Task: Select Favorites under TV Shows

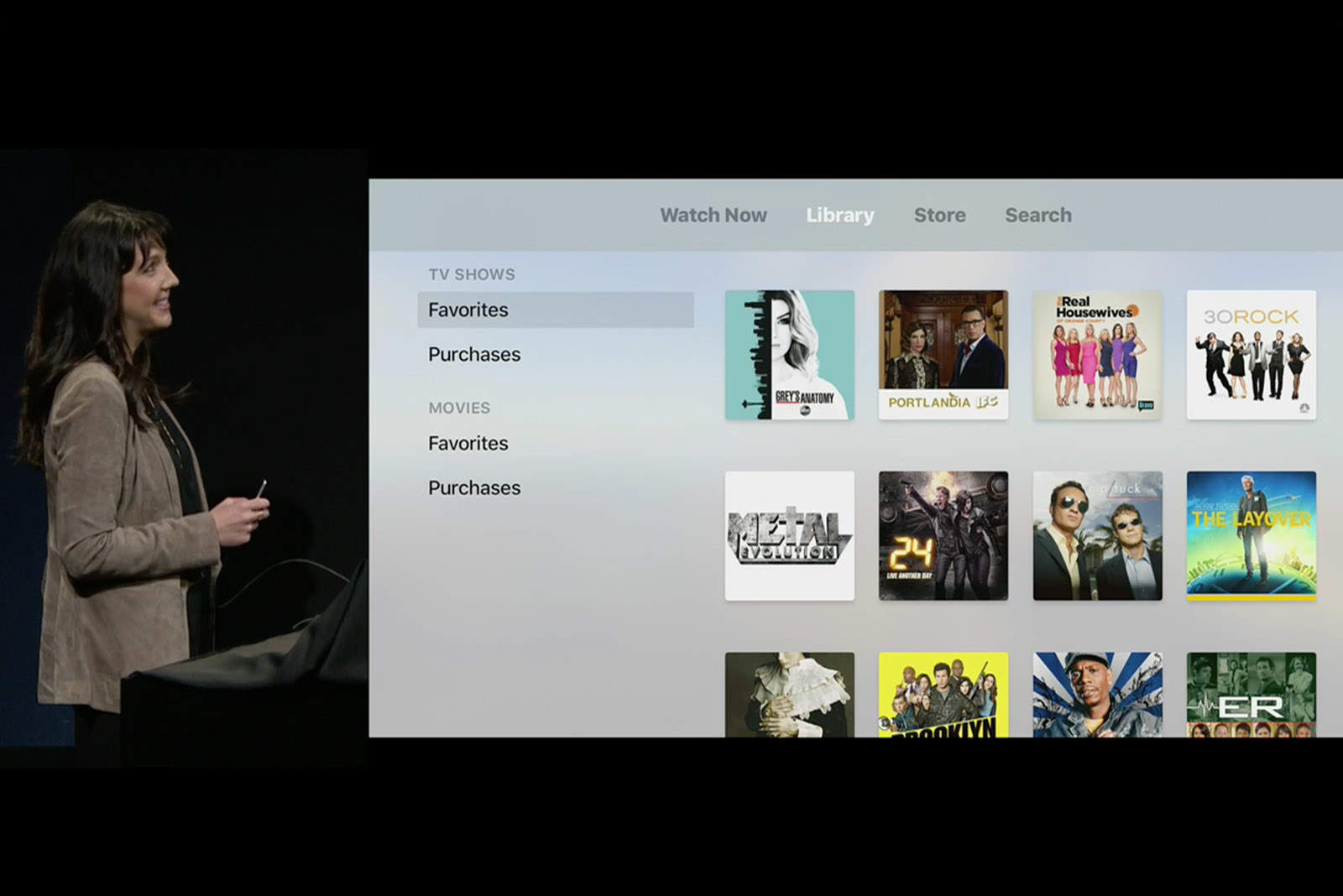Action: [x=556, y=310]
